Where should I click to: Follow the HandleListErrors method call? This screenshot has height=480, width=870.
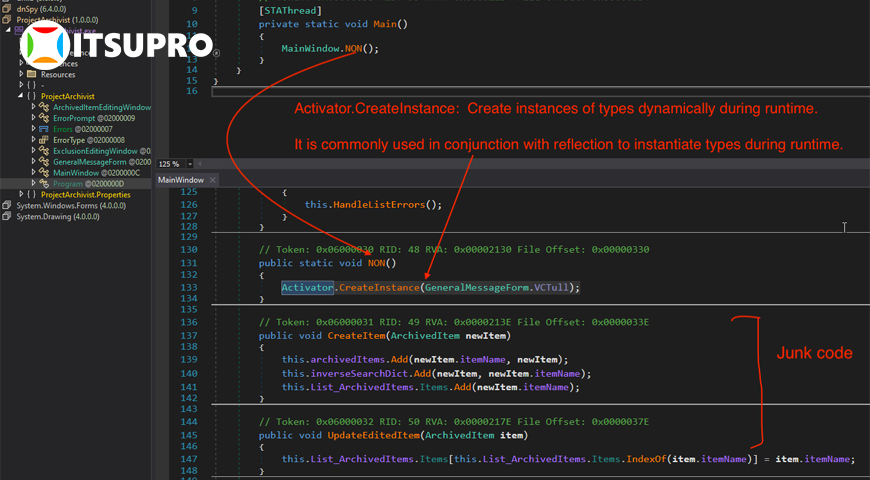point(379,205)
